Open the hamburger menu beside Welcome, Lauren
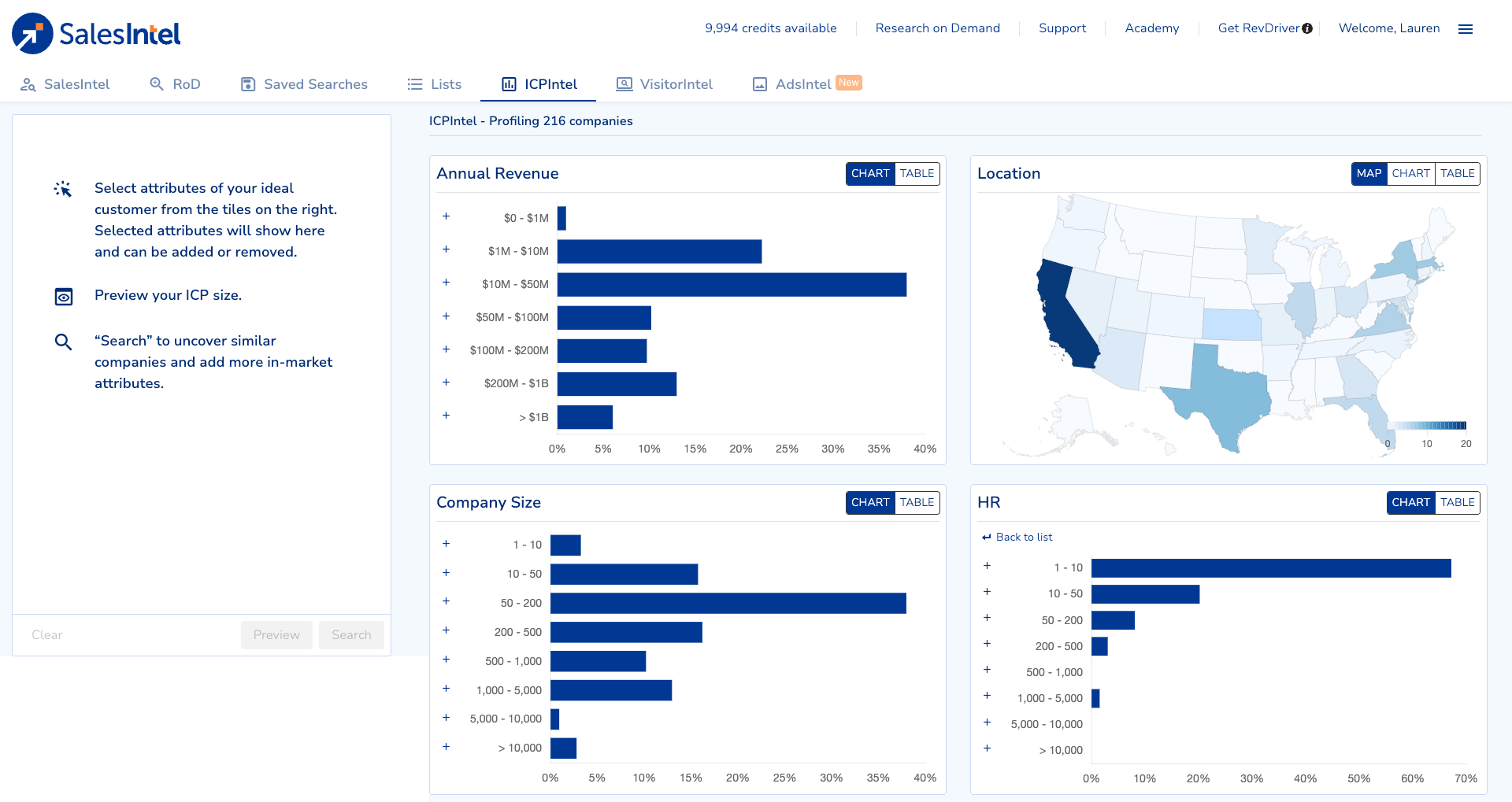This screenshot has height=802, width=1512. 1466,29
